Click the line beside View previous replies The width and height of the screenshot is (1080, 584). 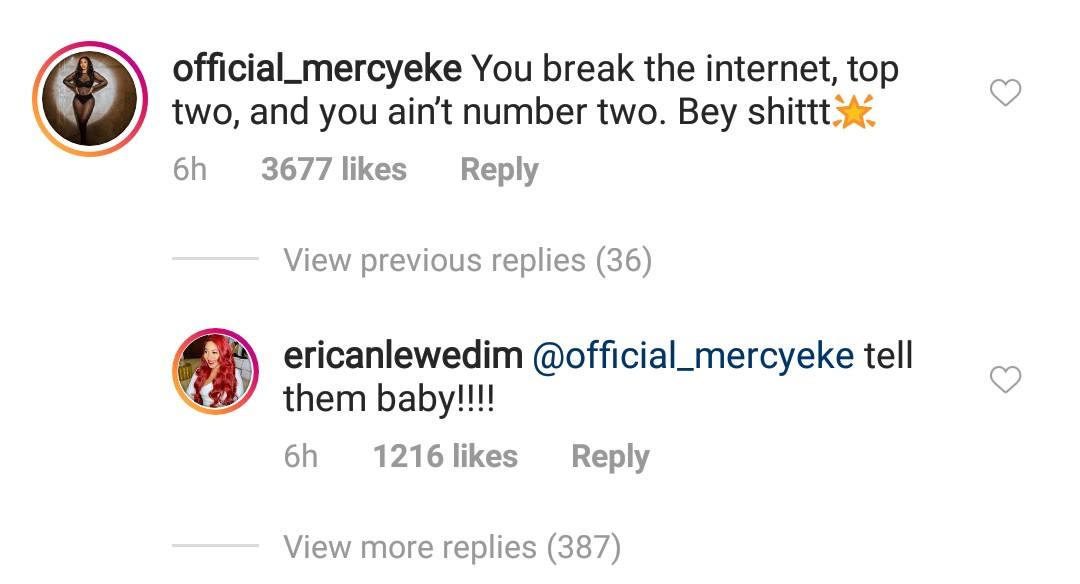pyautogui.click(x=215, y=259)
